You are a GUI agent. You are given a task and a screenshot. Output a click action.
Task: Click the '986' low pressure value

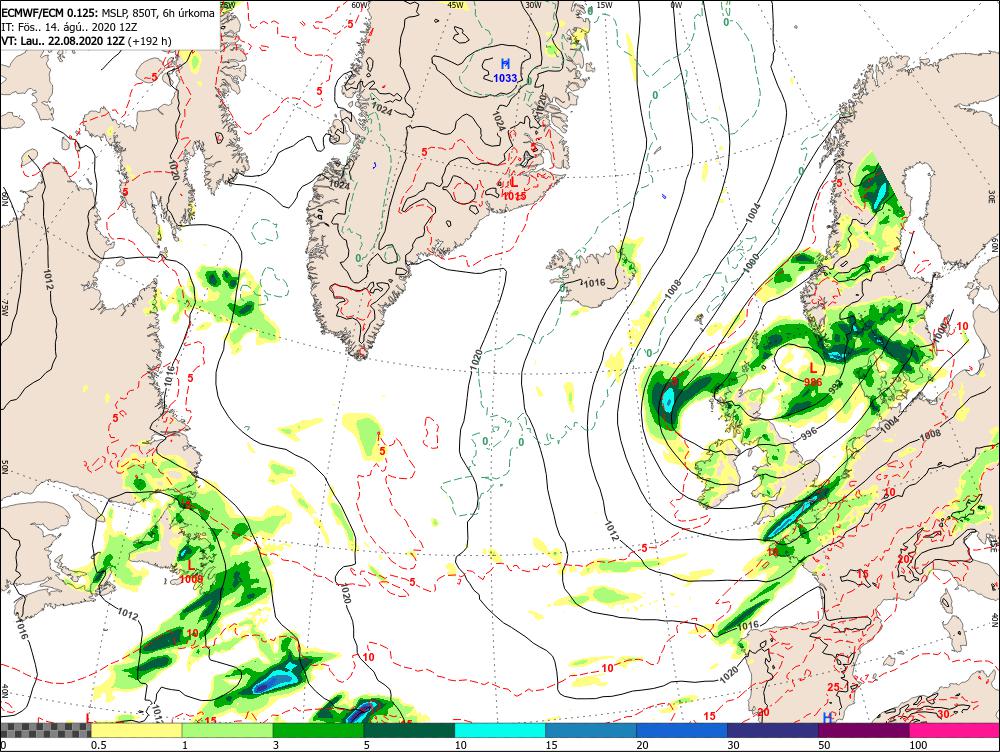(812, 382)
